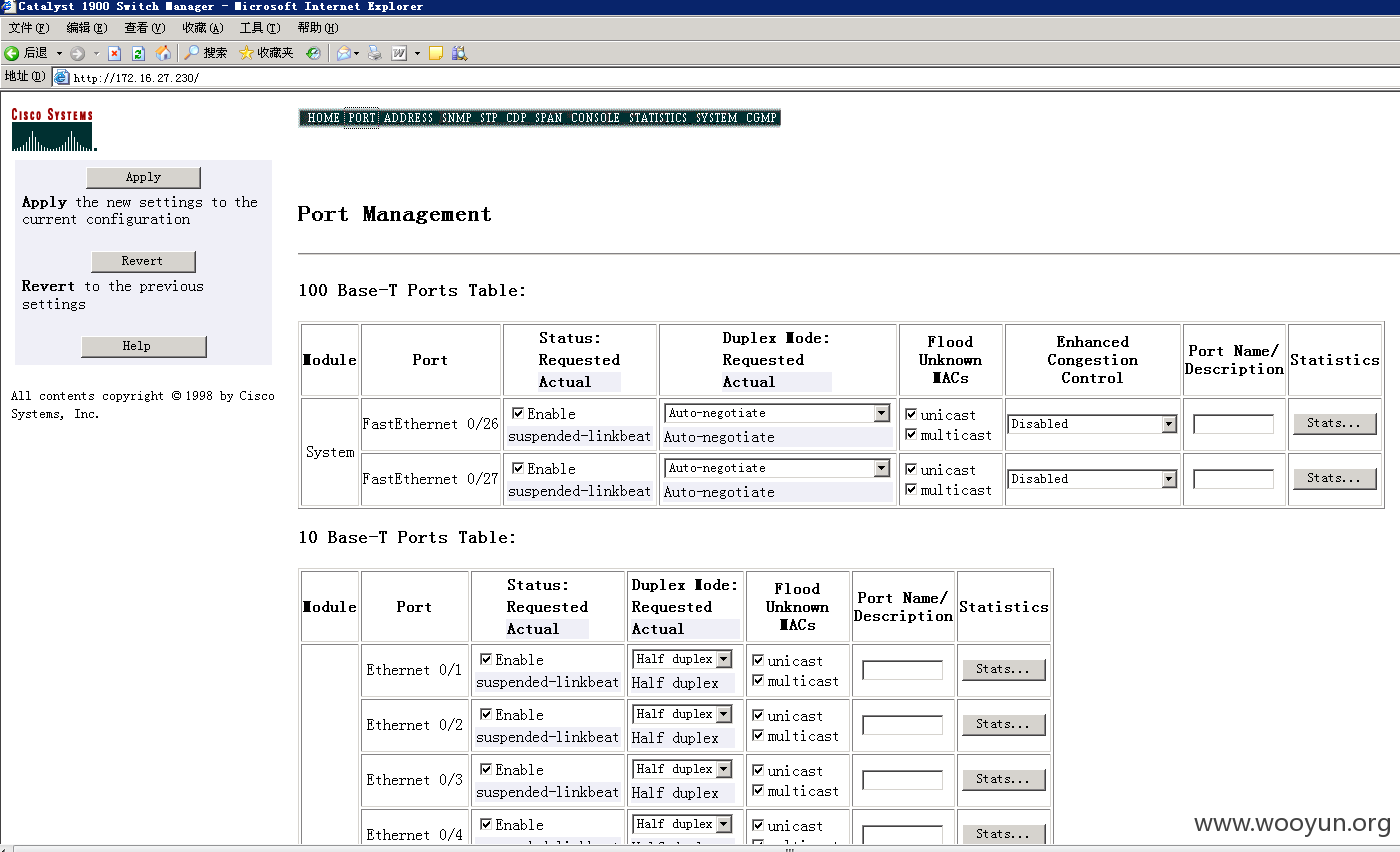Click the Revert settings button
This screenshot has height=852, width=1400.
(143, 261)
